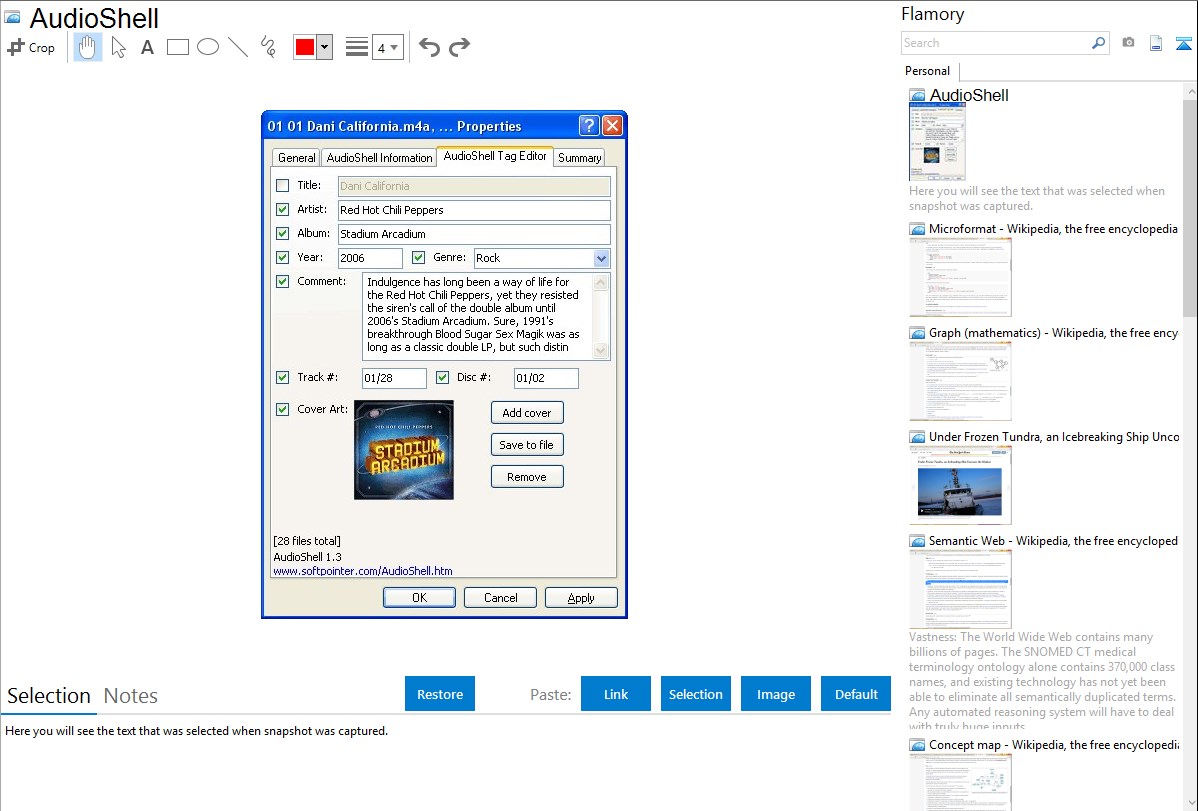Click Save to file button
Screen dimensions: 1198x811
click(x=527, y=445)
